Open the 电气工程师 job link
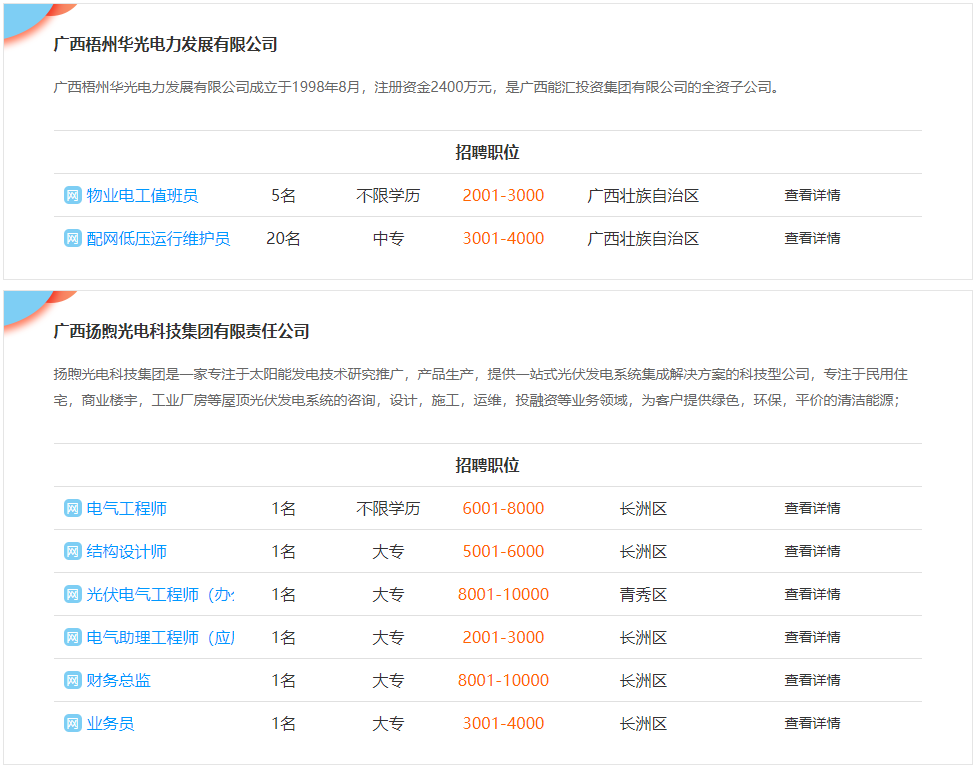 (126, 509)
